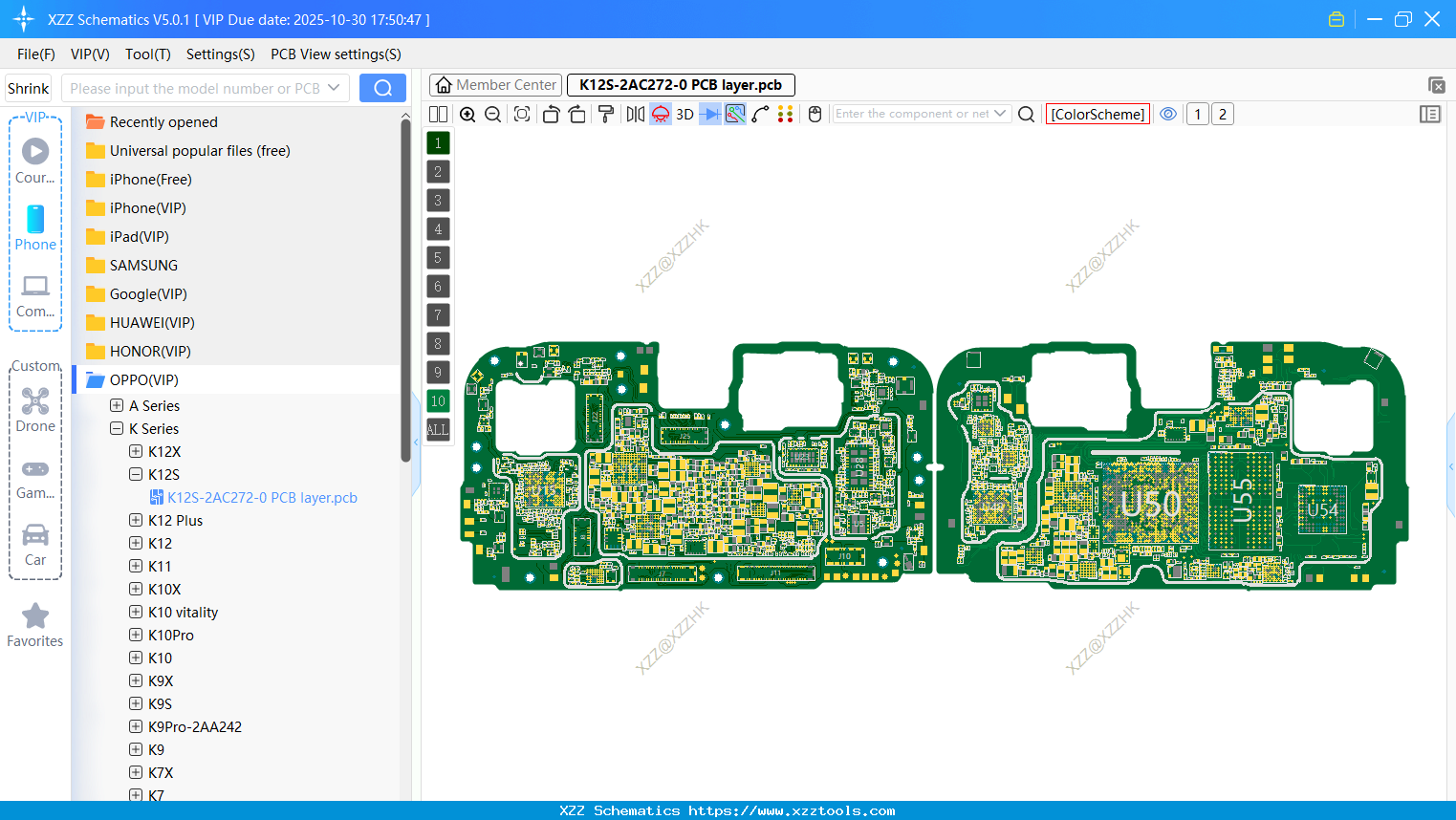Mirror the PCB board view
The height and width of the screenshot is (820, 1456).
pyautogui.click(x=635, y=114)
